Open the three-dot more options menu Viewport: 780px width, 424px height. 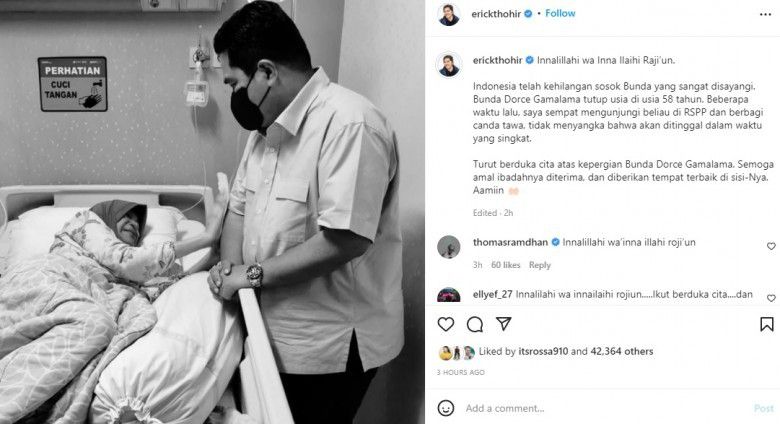point(766,14)
